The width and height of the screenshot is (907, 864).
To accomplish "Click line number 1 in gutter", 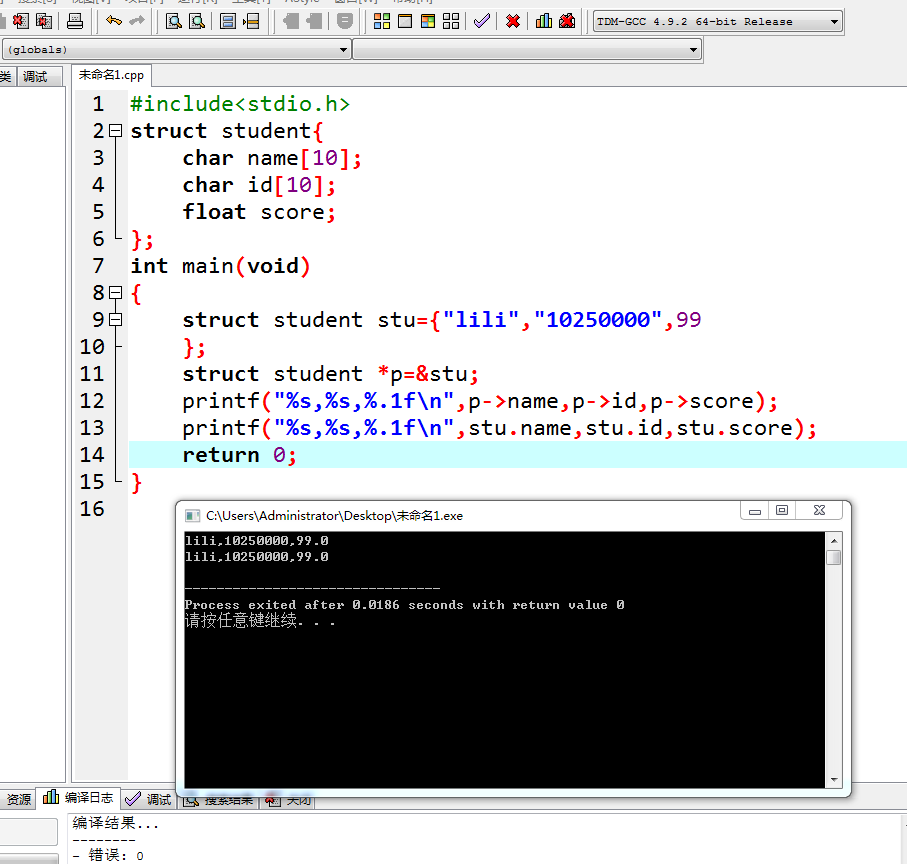I will 98,104.
